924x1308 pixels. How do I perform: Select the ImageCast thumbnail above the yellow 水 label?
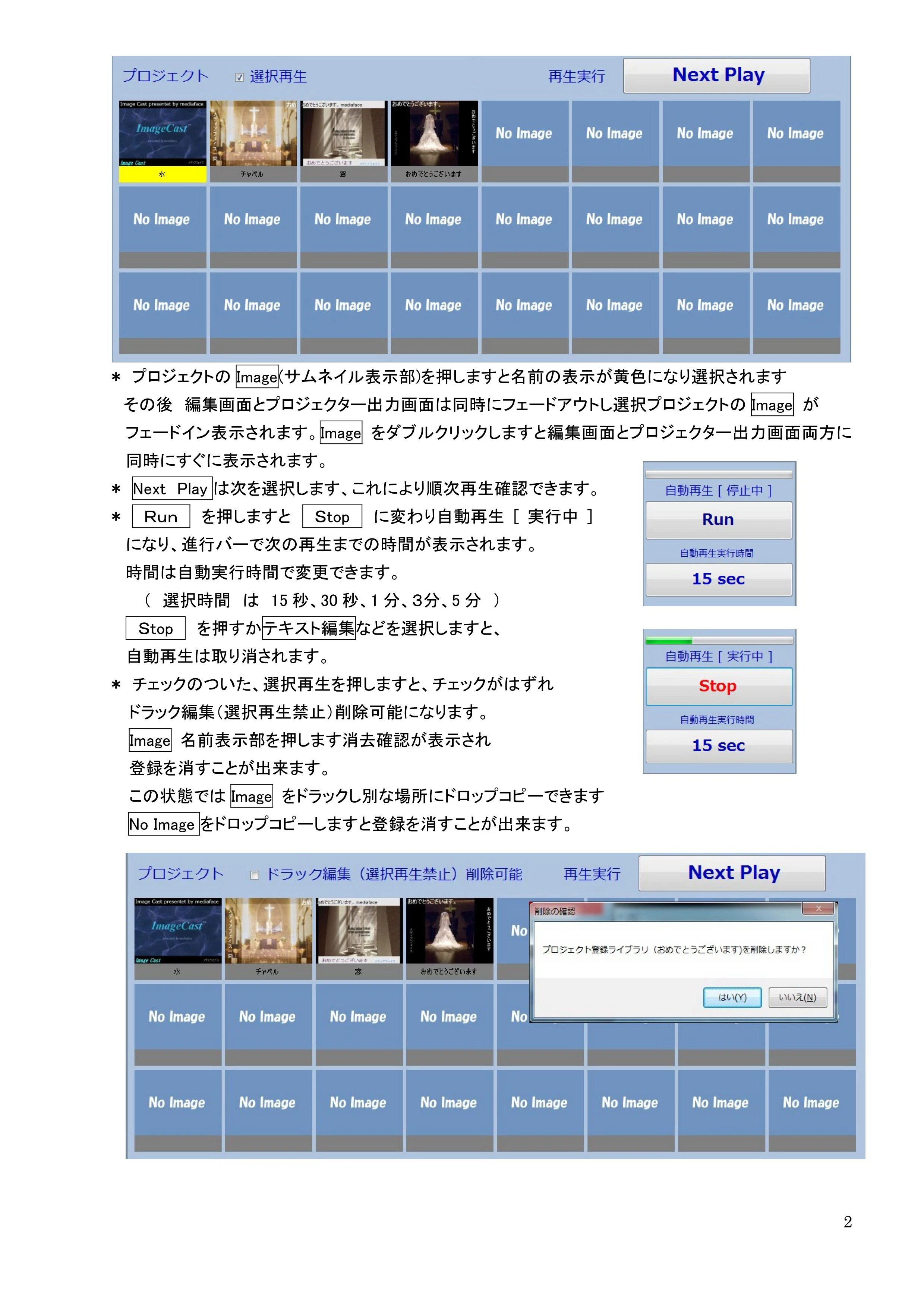[162, 133]
